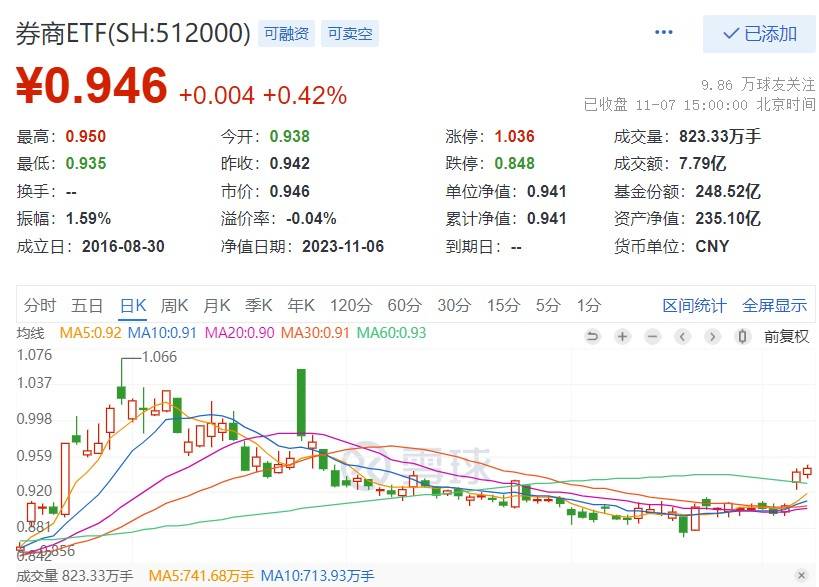This screenshot has width=819, height=587.
Task: Click the 可融资 tag
Action: (286, 34)
